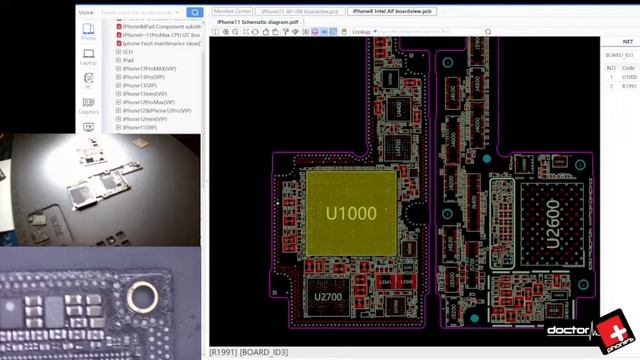Select U1000 row in the NET list
640x360 pixels.
pos(622,77)
